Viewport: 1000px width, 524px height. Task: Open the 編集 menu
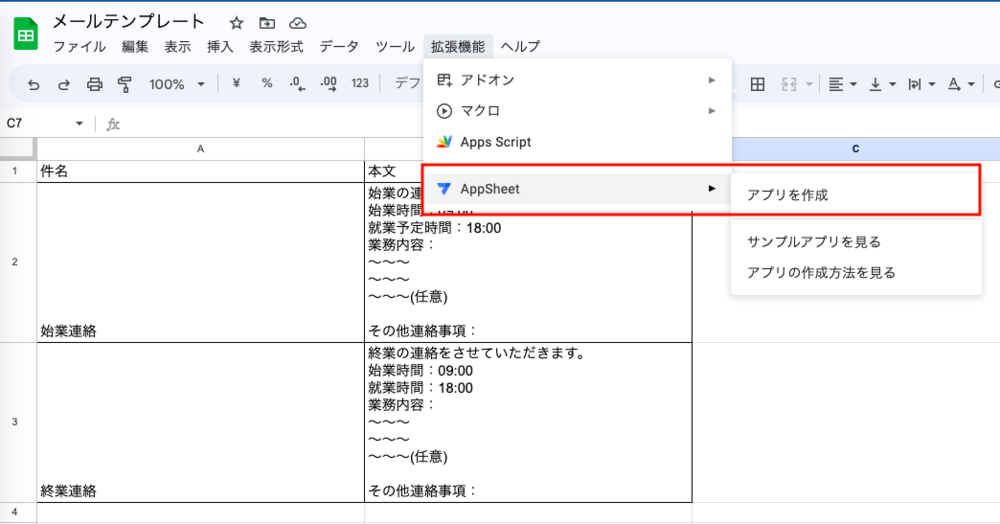pos(135,47)
